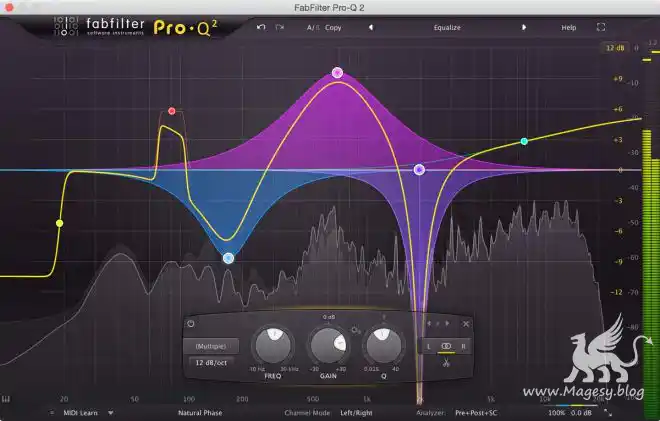Open the 12 dB/oct slope dropdown
660x421 pixels.
pos(211,362)
